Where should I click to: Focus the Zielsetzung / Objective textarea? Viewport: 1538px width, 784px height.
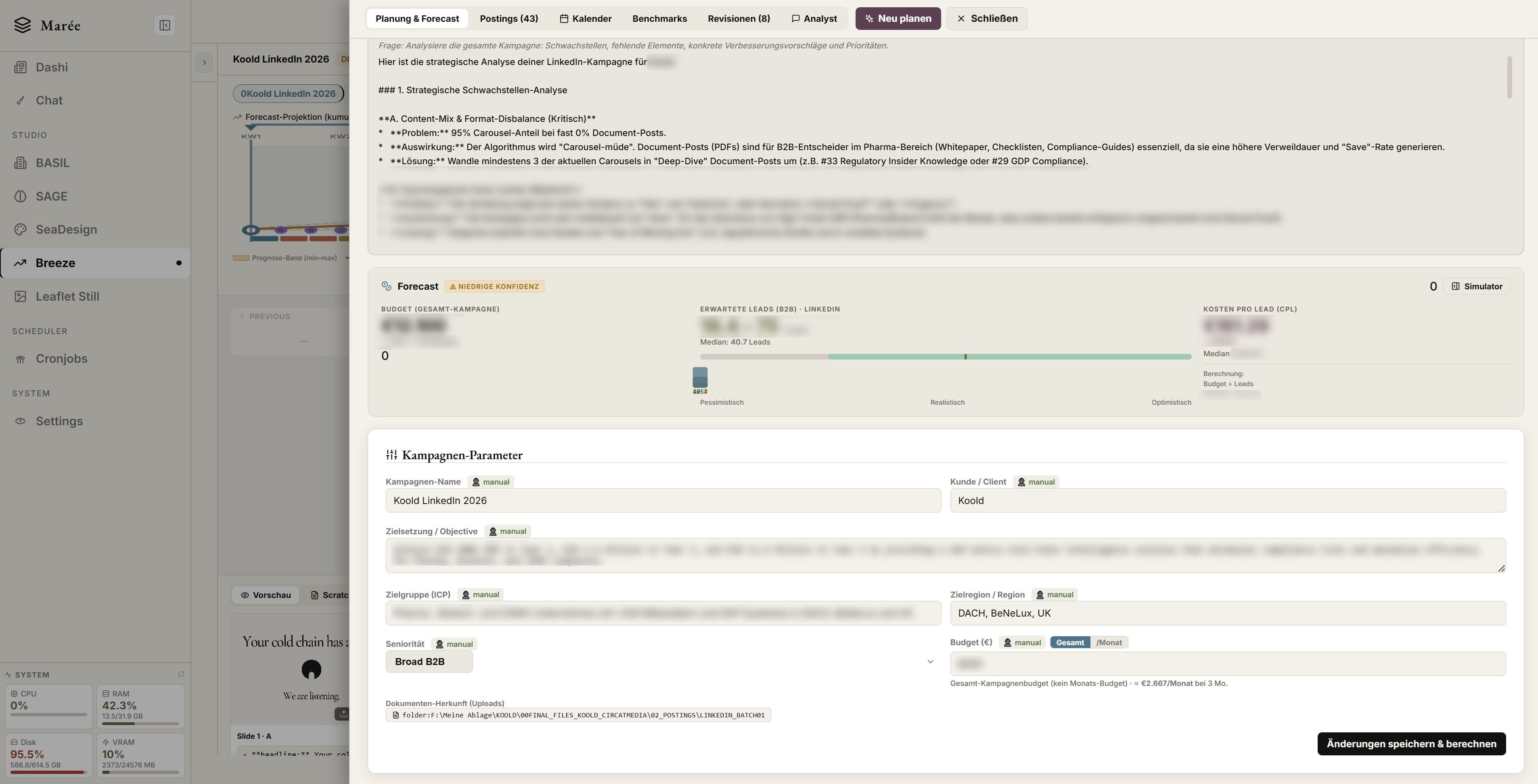pos(946,555)
